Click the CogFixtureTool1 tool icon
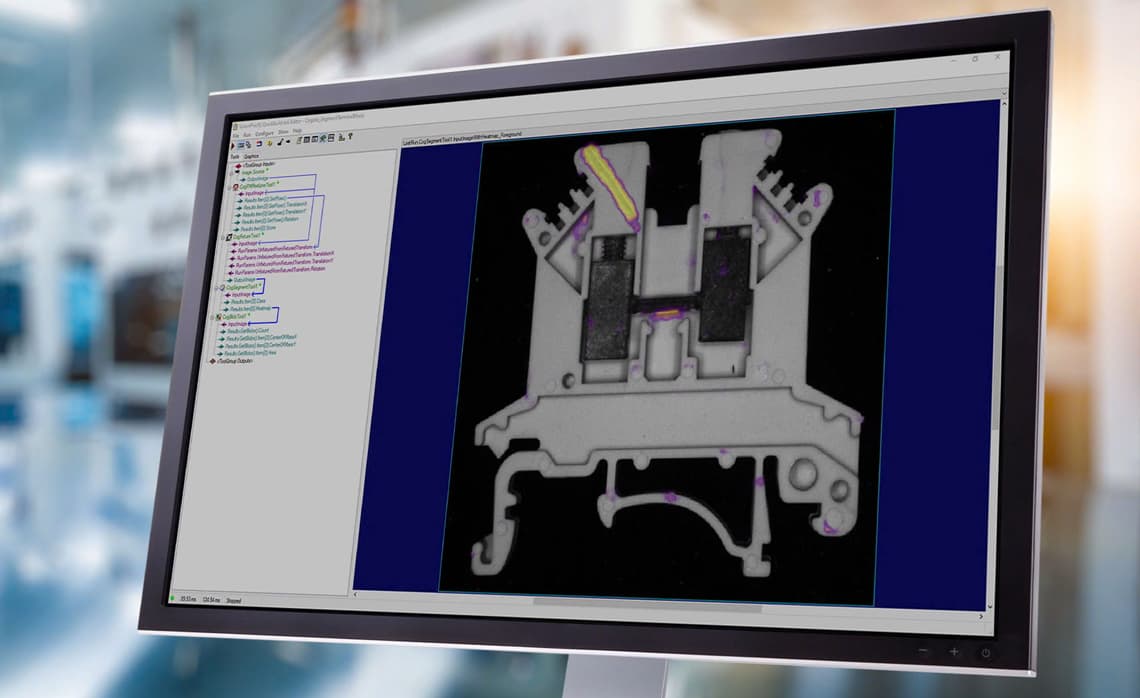Image resolution: width=1140 pixels, height=698 pixels. tap(229, 236)
